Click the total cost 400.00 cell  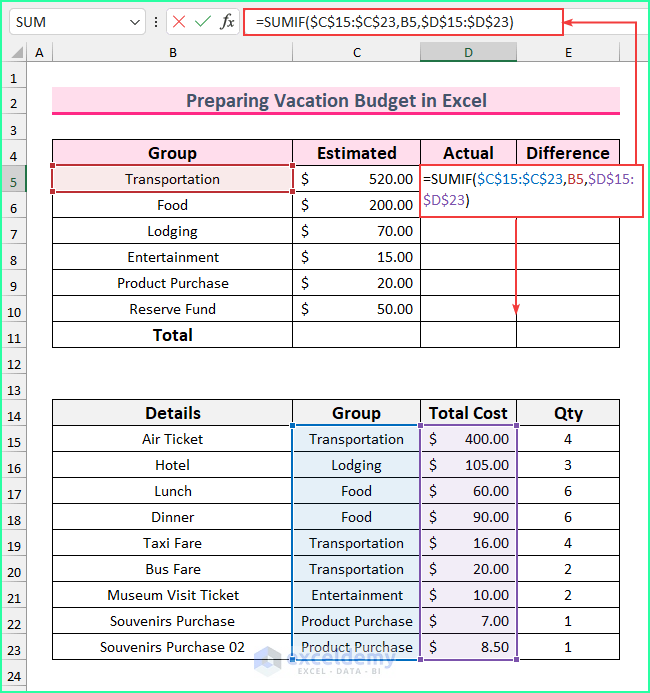click(x=468, y=439)
